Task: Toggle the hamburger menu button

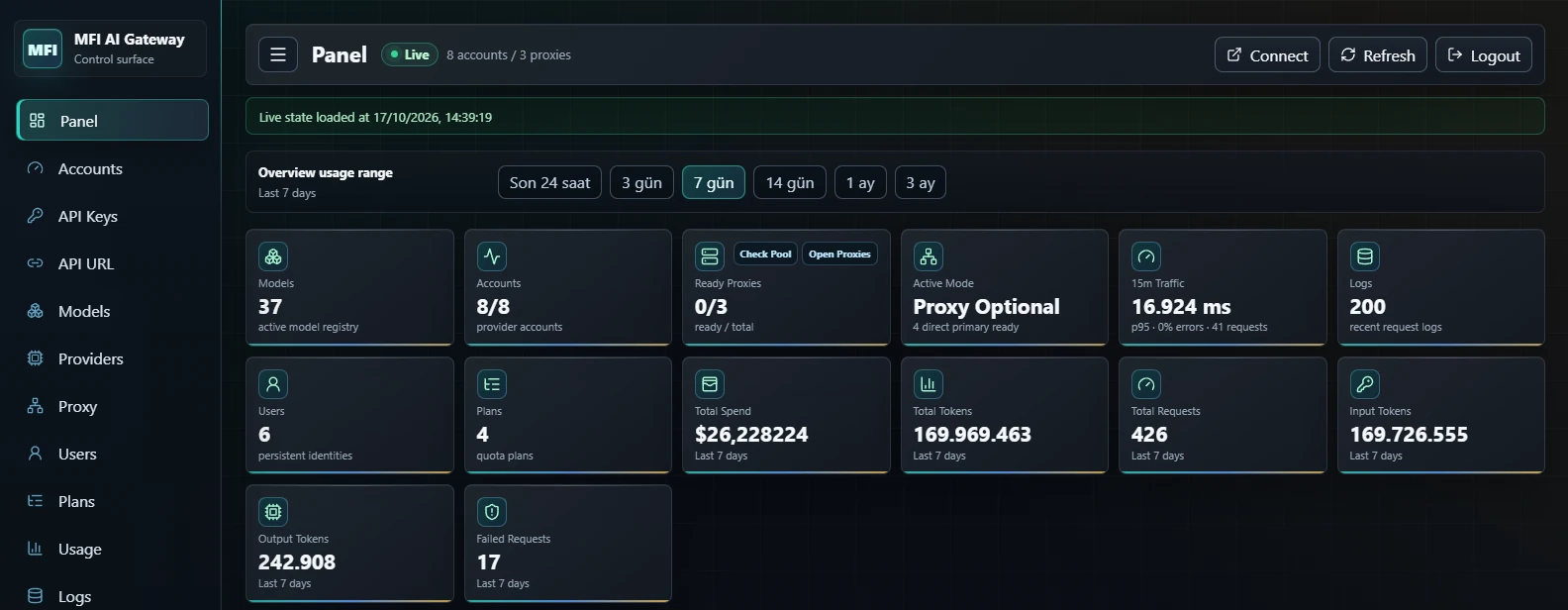Action: (x=278, y=54)
